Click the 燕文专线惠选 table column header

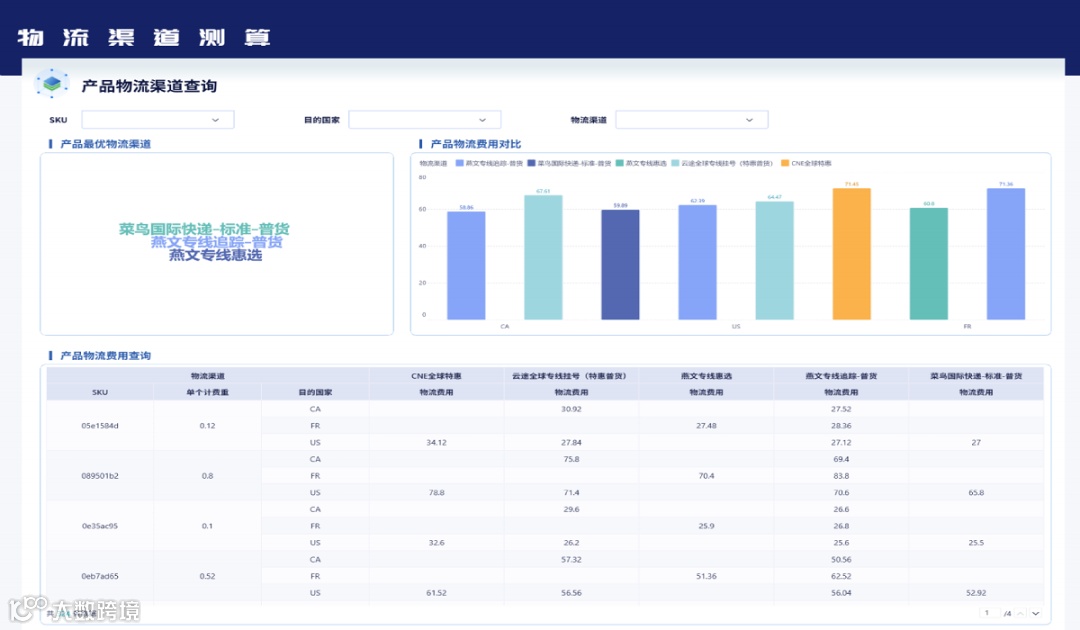click(707, 376)
